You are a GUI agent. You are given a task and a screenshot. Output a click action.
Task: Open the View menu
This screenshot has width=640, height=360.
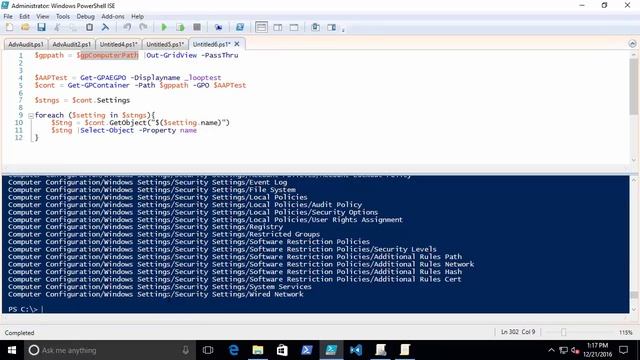pyautogui.click(x=42, y=16)
